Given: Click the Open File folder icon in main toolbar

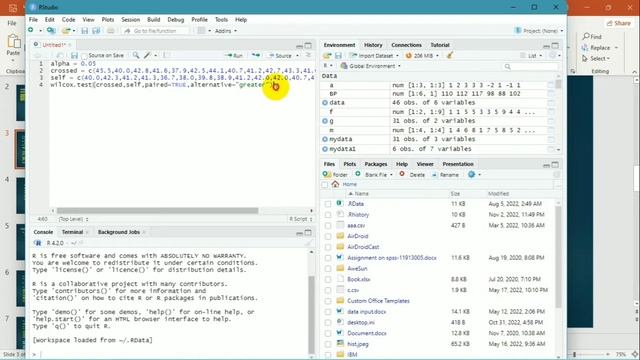Looking at the screenshot, I should (x=66, y=31).
